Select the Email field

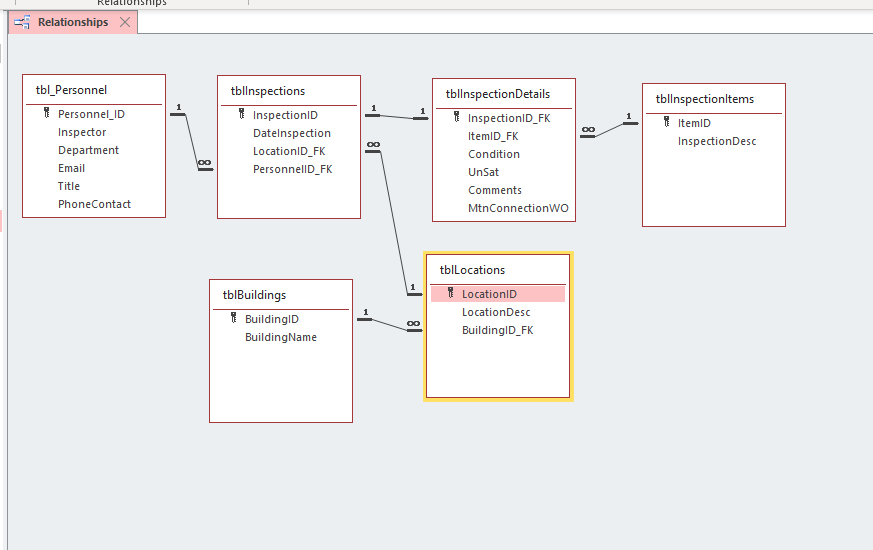click(x=71, y=168)
